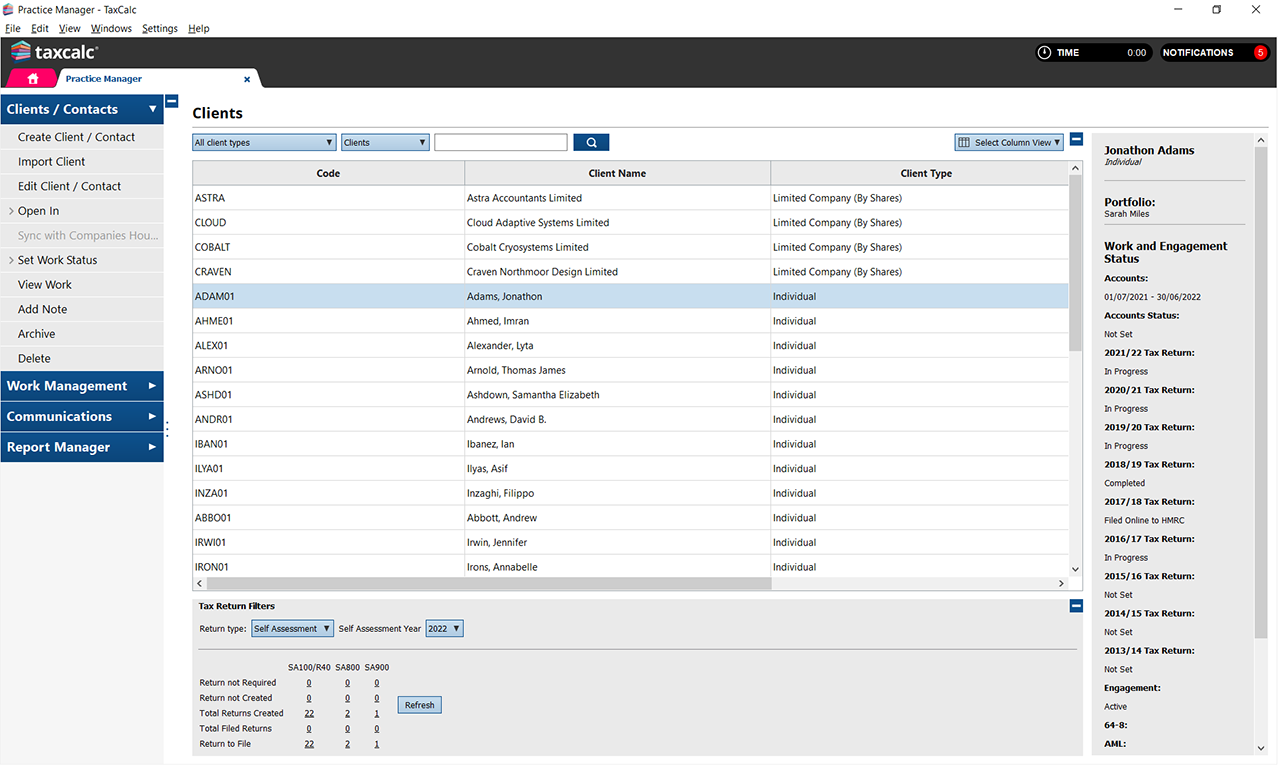1280x768 pixels.
Task: Open the Return type Self Assessment dropdown
Action: [x=291, y=629]
